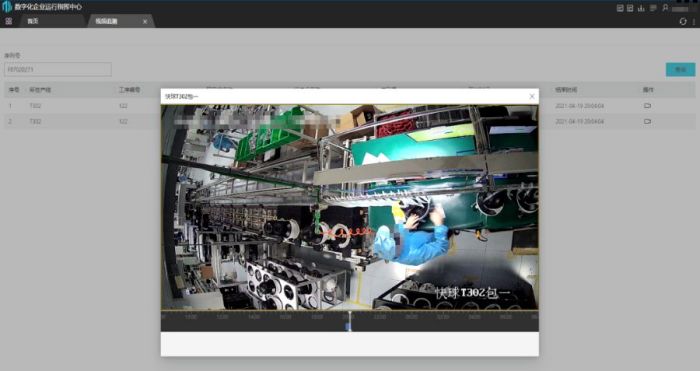Open the grid menu icon beside the home tab

coord(8,21)
